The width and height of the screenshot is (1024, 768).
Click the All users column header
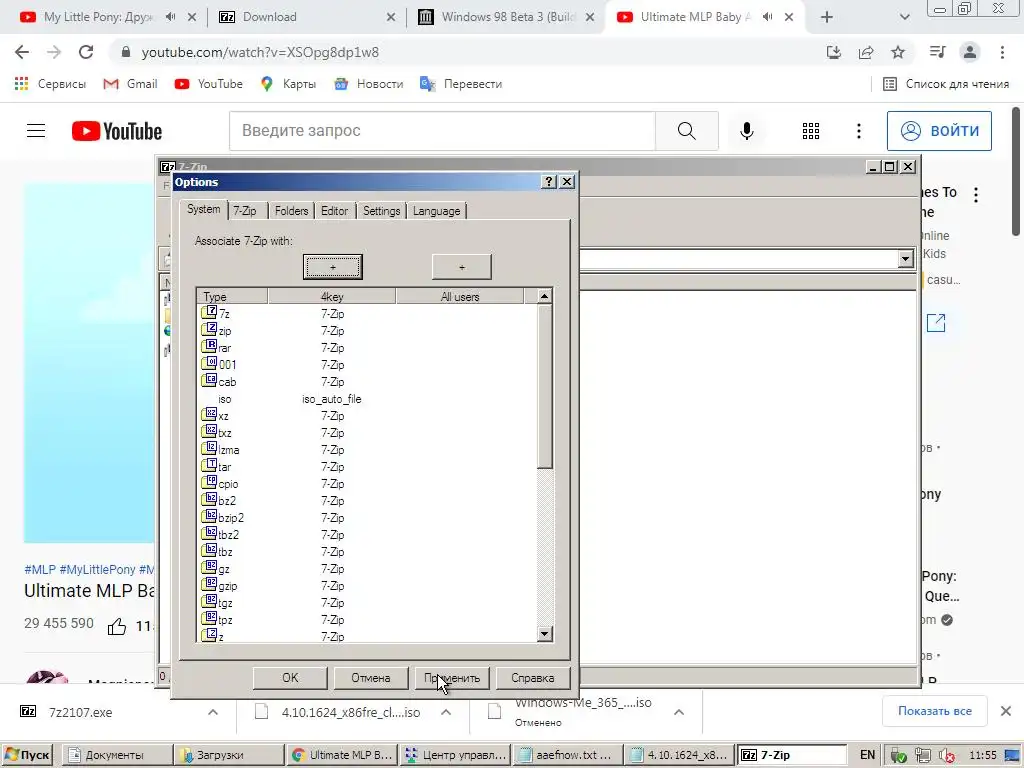click(x=460, y=296)
